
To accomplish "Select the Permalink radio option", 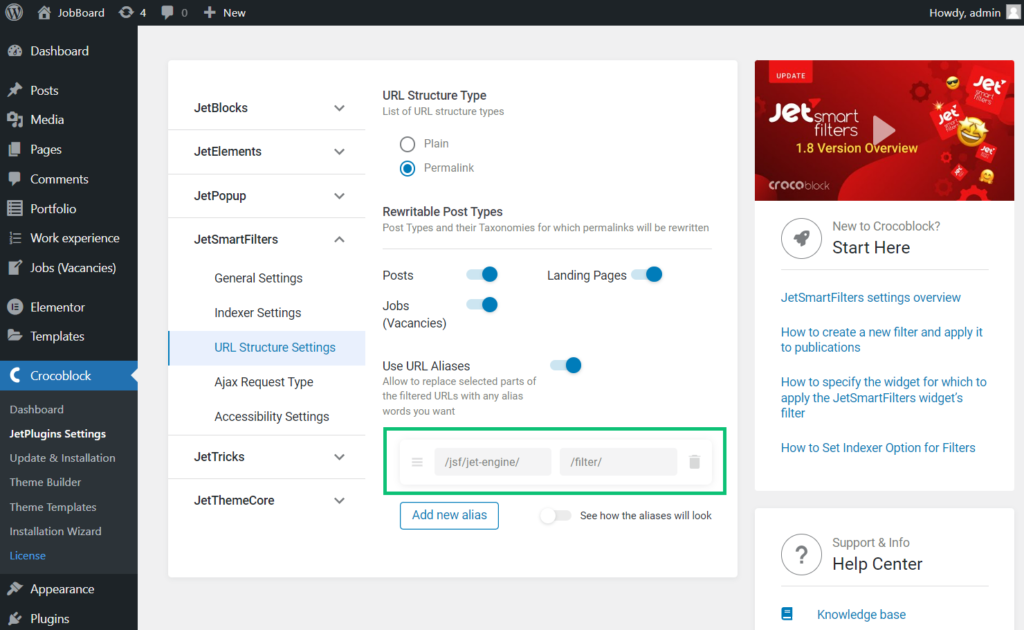I will (x=408, y=168).
